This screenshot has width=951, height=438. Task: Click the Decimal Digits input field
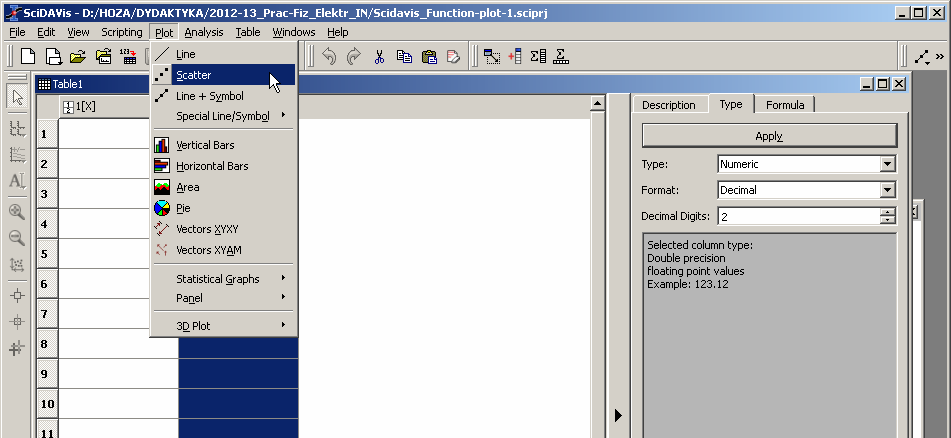pyautogui.click(x=799, y=216)
